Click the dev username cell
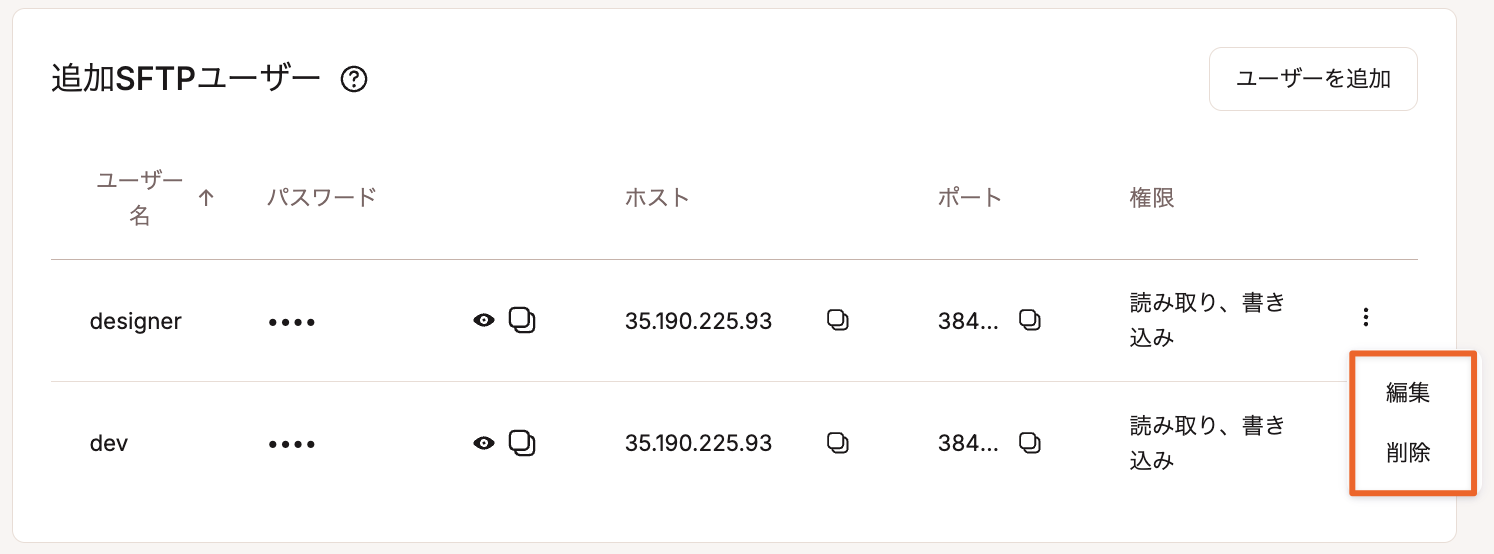The width and height of the screenshot is (1494, 554). (109, 443)
